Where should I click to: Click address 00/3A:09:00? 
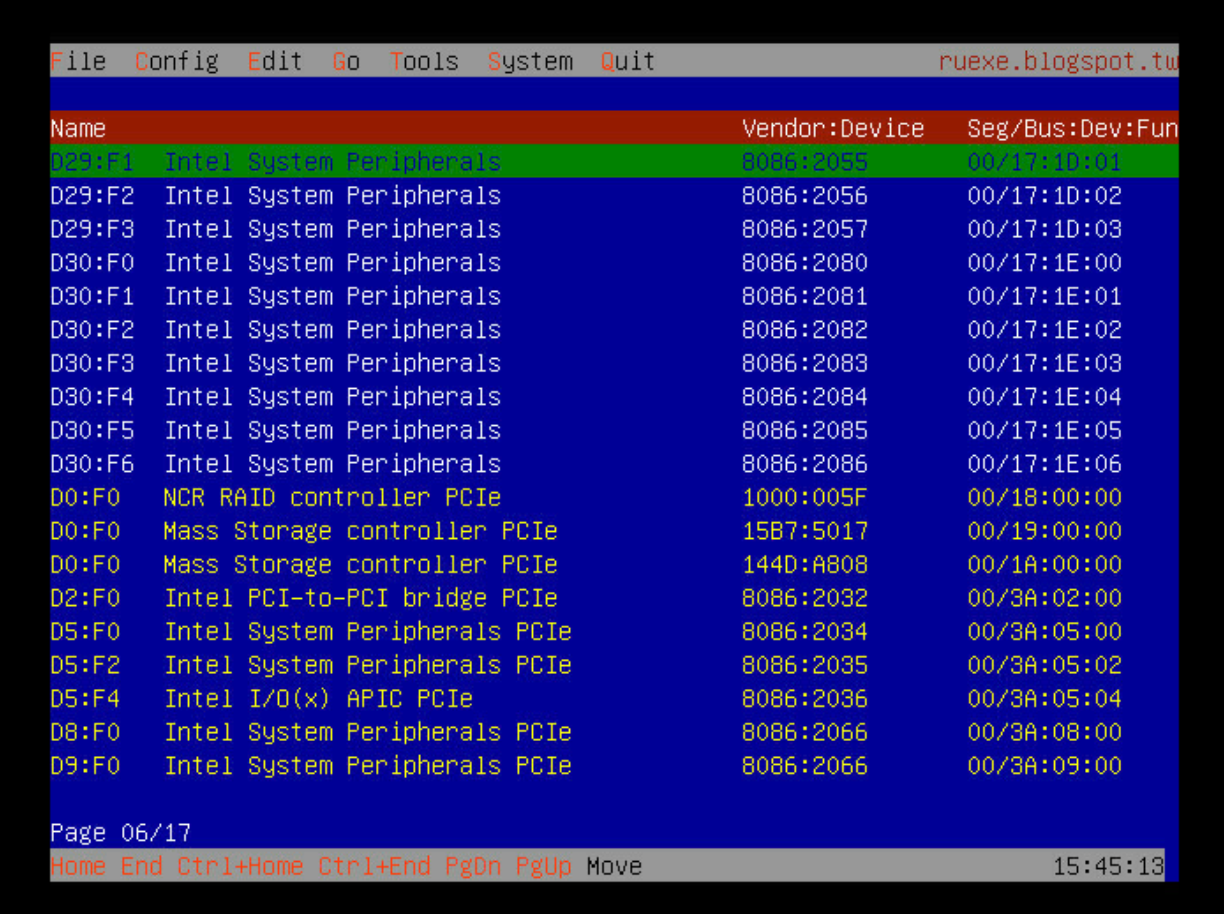tap(1045, 765)
